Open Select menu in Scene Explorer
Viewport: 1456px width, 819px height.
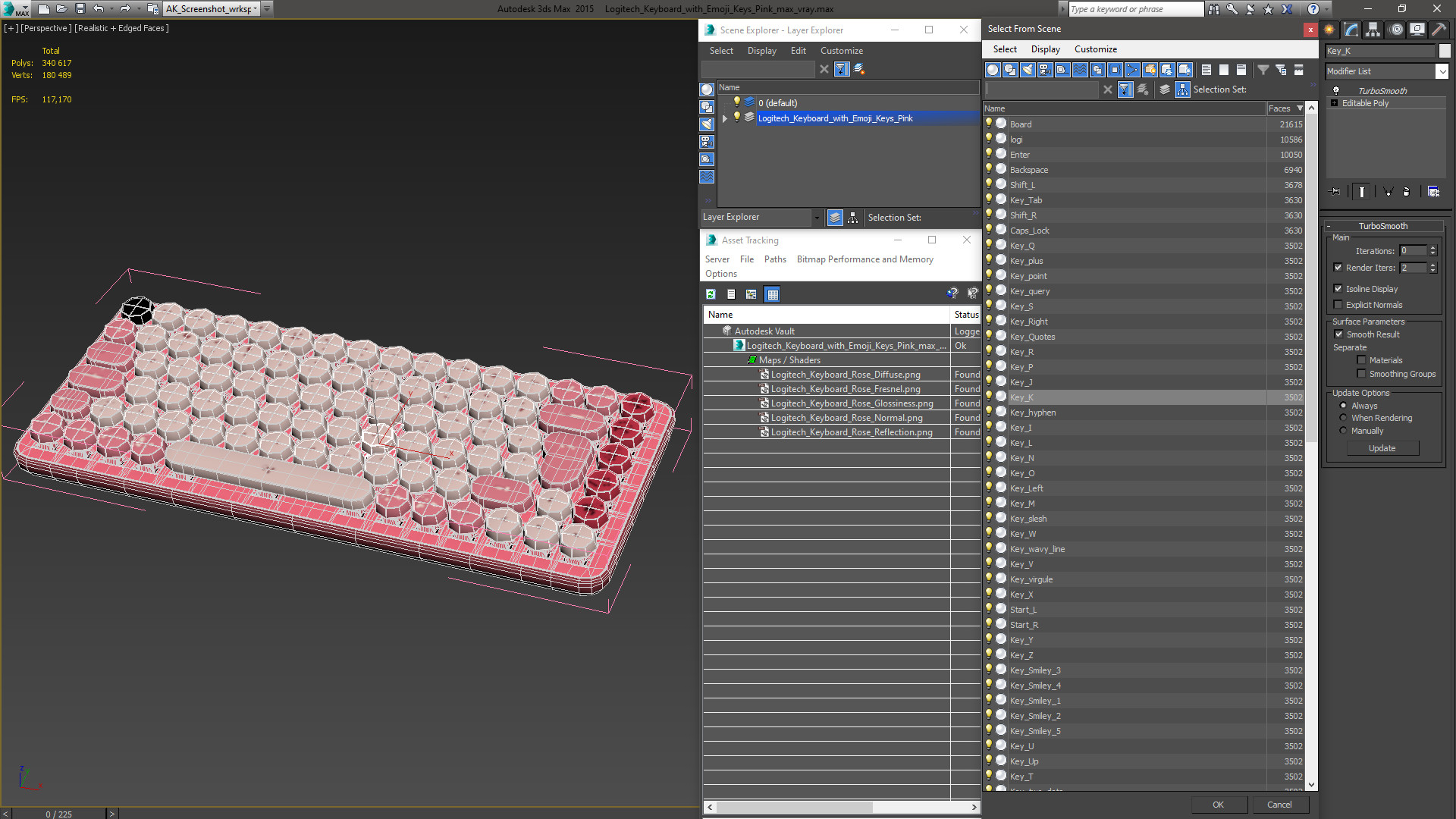click(721, 51)
